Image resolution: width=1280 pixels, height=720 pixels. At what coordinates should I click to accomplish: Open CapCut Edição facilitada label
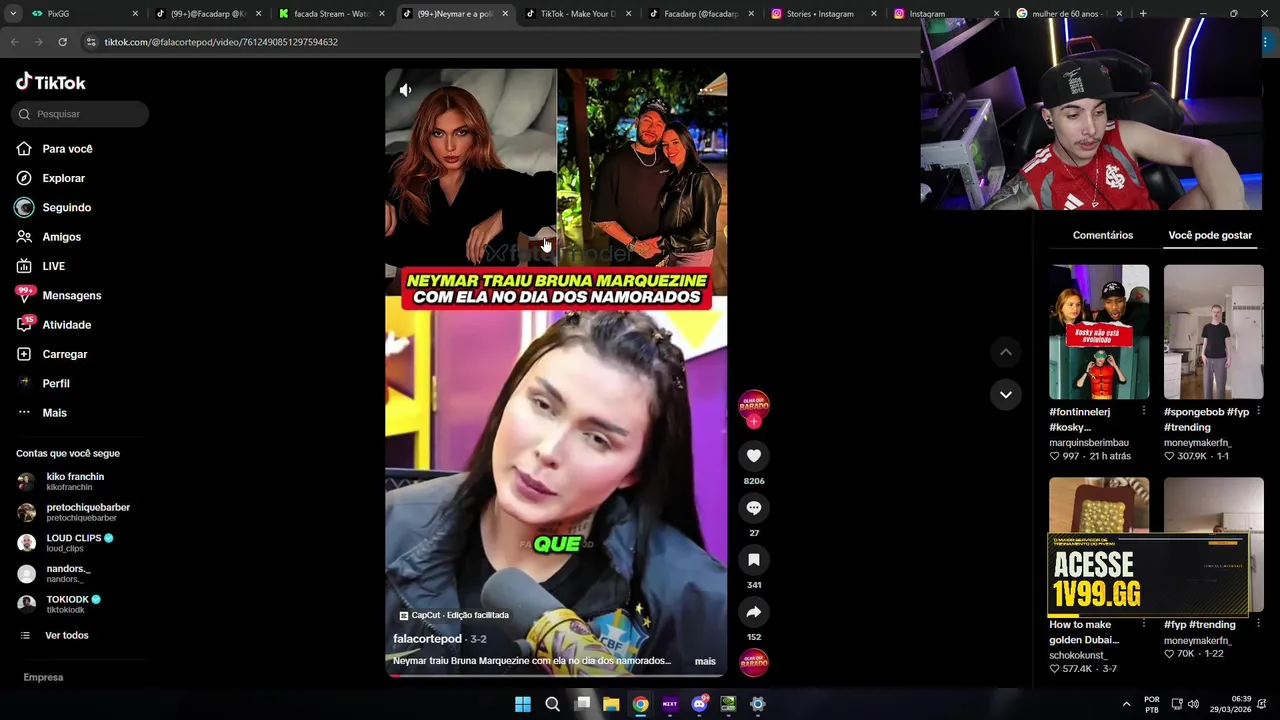454,615
